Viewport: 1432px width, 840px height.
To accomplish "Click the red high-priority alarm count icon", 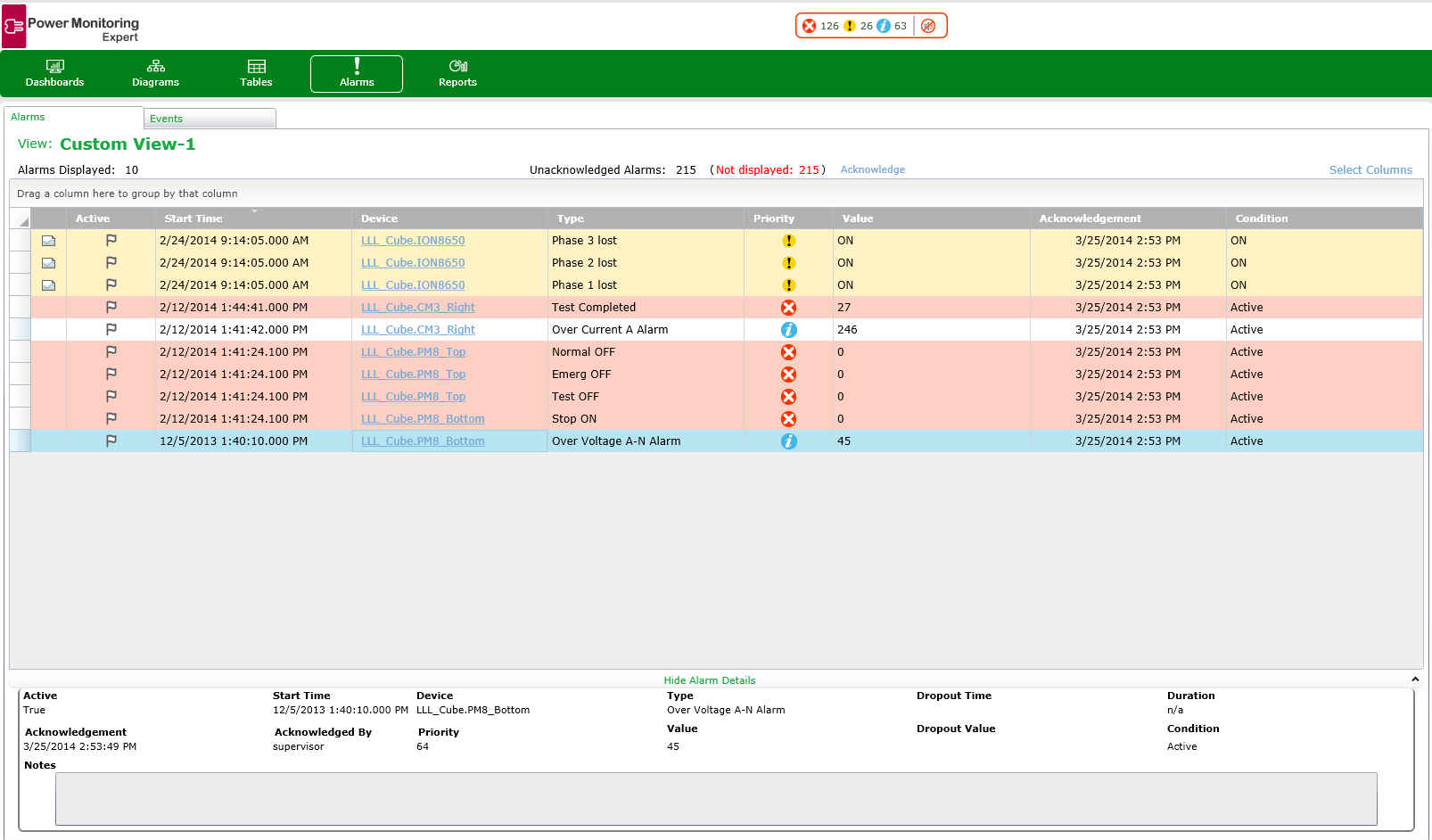I will click(x=809, y=26).
